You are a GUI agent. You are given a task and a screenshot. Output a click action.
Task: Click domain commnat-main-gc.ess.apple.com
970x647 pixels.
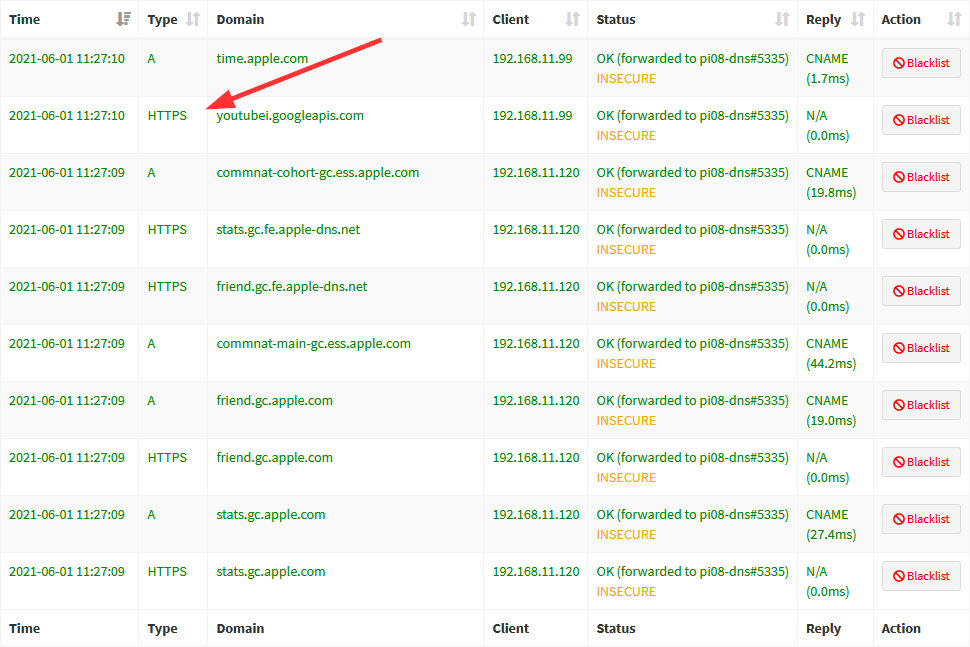314,343
